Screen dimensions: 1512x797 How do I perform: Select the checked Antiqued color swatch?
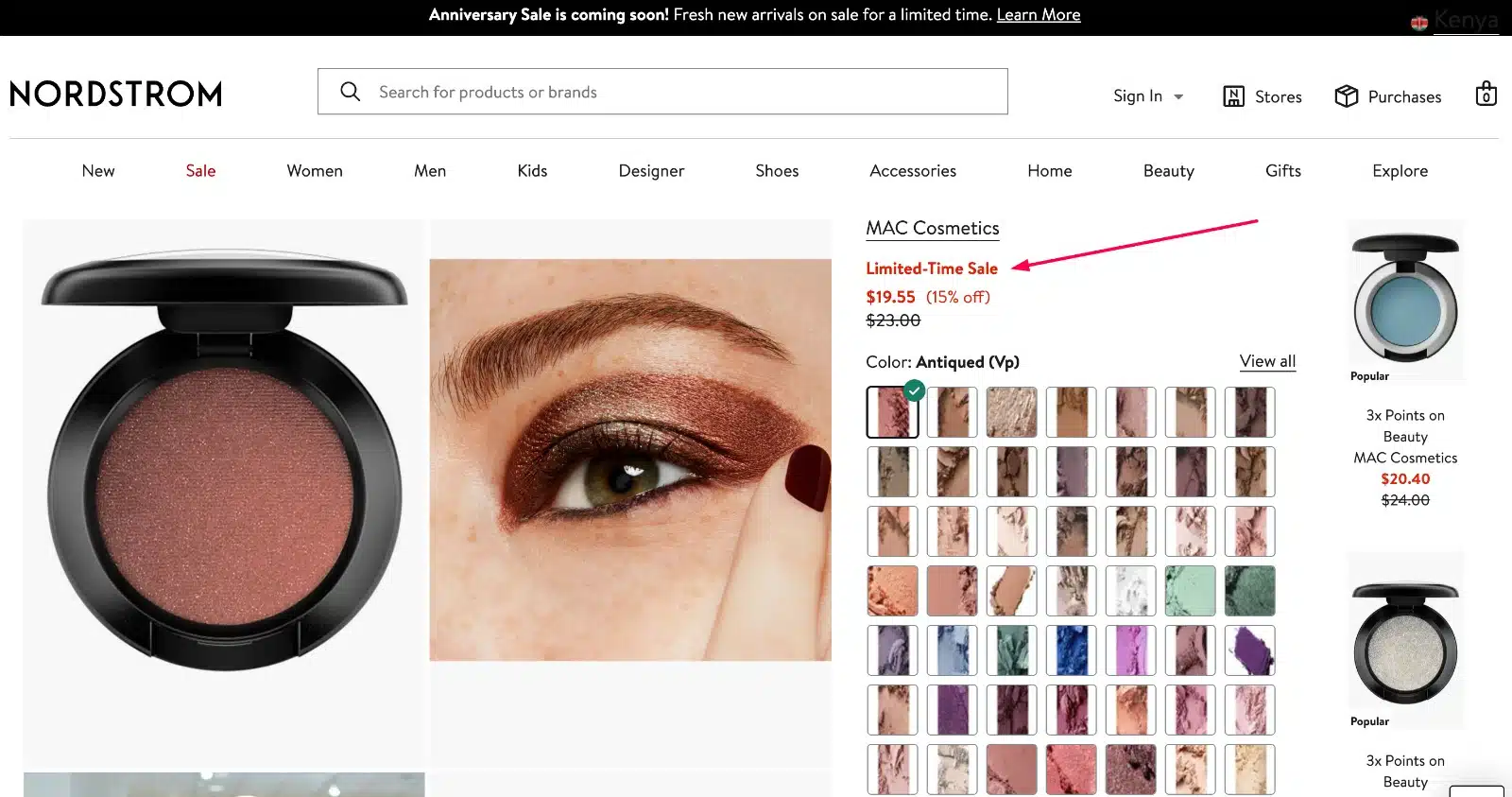point(892,412)
